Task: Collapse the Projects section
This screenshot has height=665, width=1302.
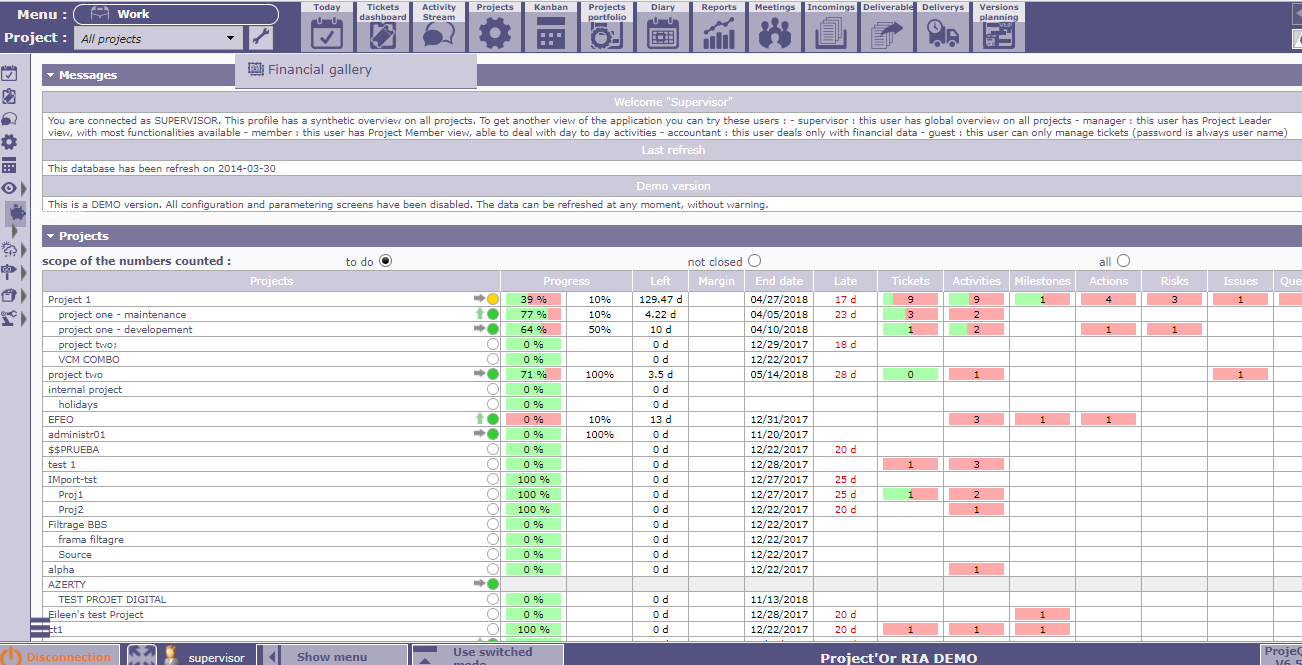Action: pyautogui.click(x=49, y=236)
